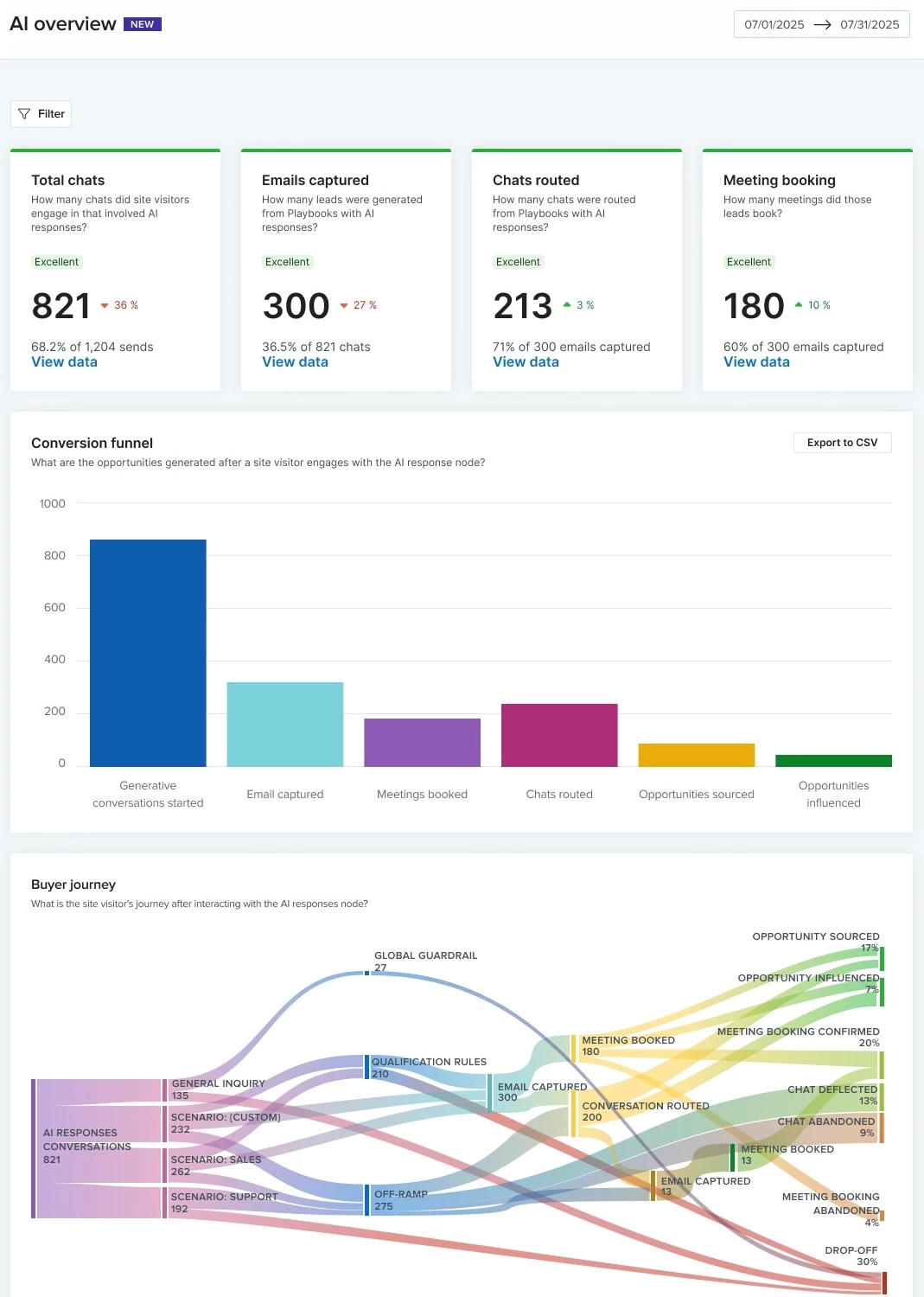Select the OFF-RAMP 275 node

click(366, 1200)
